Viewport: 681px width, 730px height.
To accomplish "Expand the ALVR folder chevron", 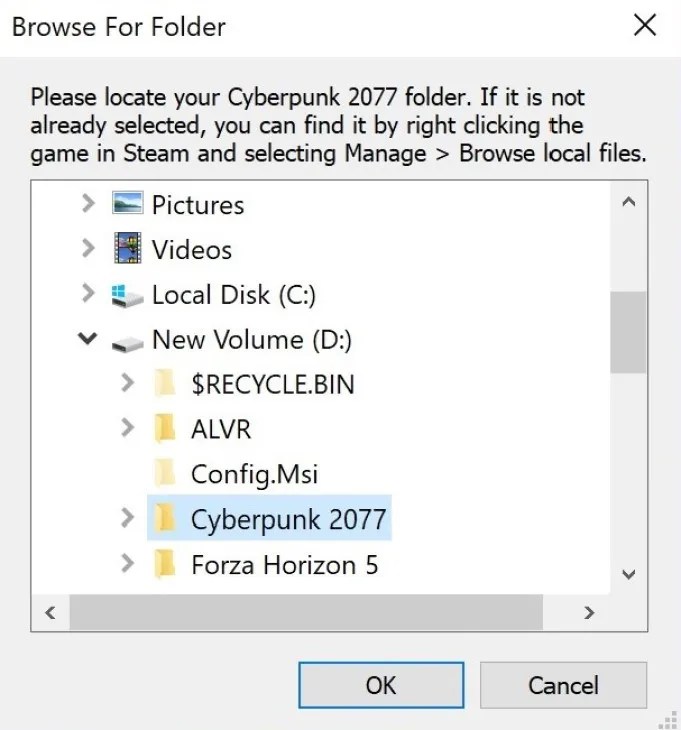I will pyautogui.click(x=127, y=429).
